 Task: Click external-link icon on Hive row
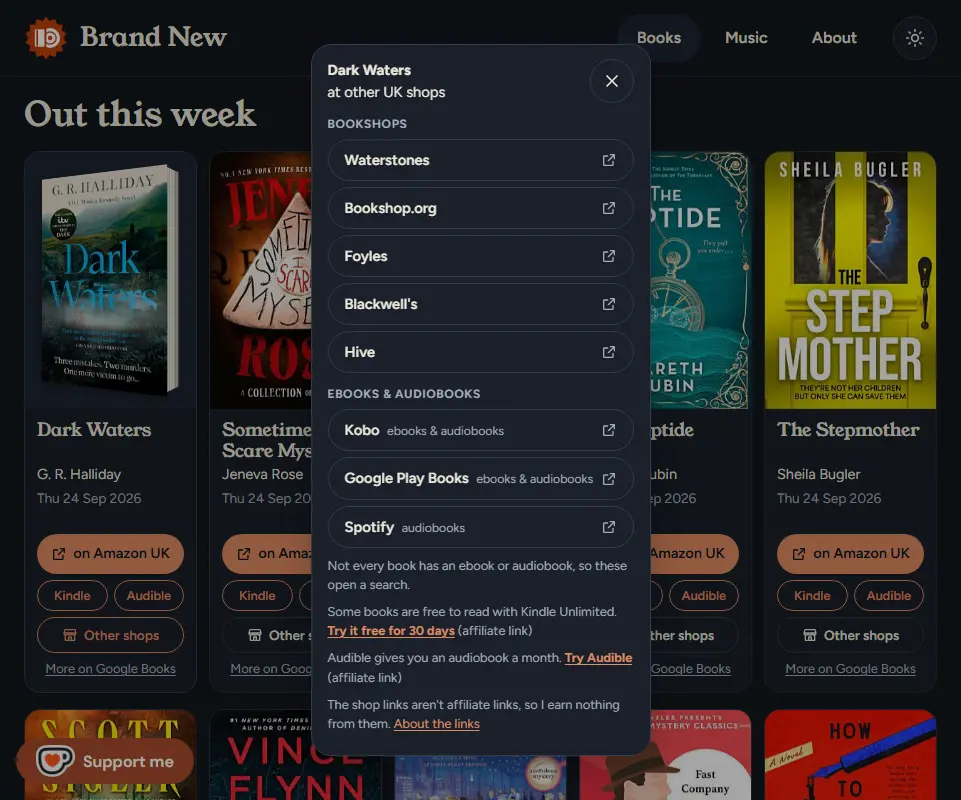pos(609,352)
